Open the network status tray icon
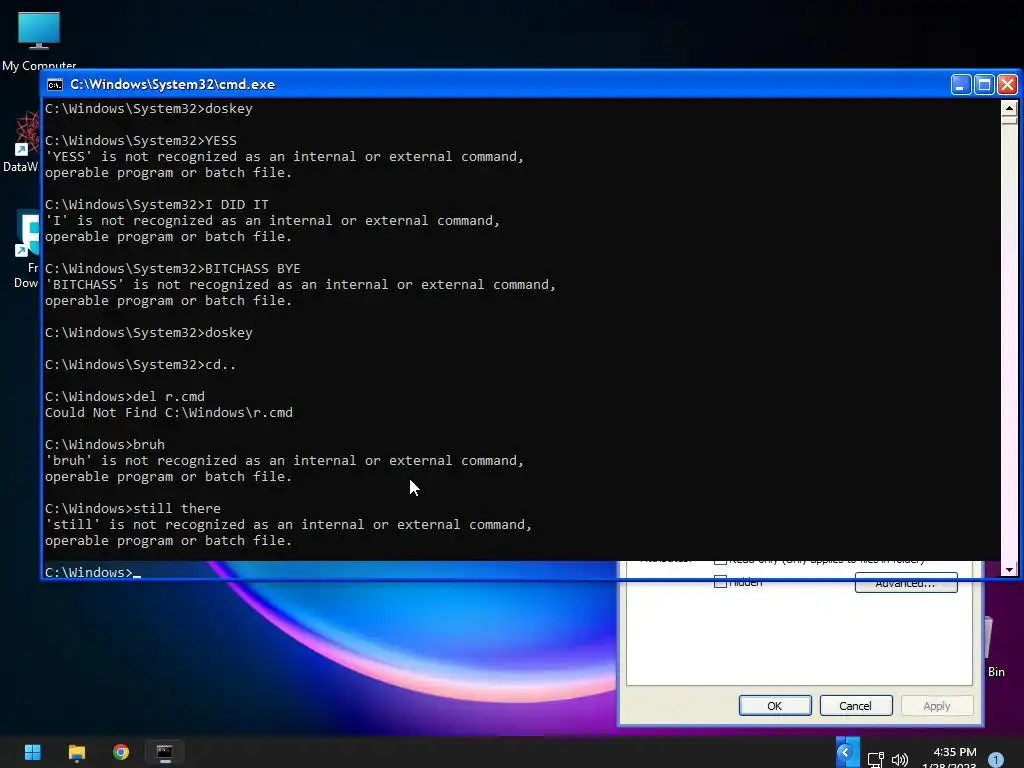This screenshot has width=1024, height=768. tap(876, 760)
